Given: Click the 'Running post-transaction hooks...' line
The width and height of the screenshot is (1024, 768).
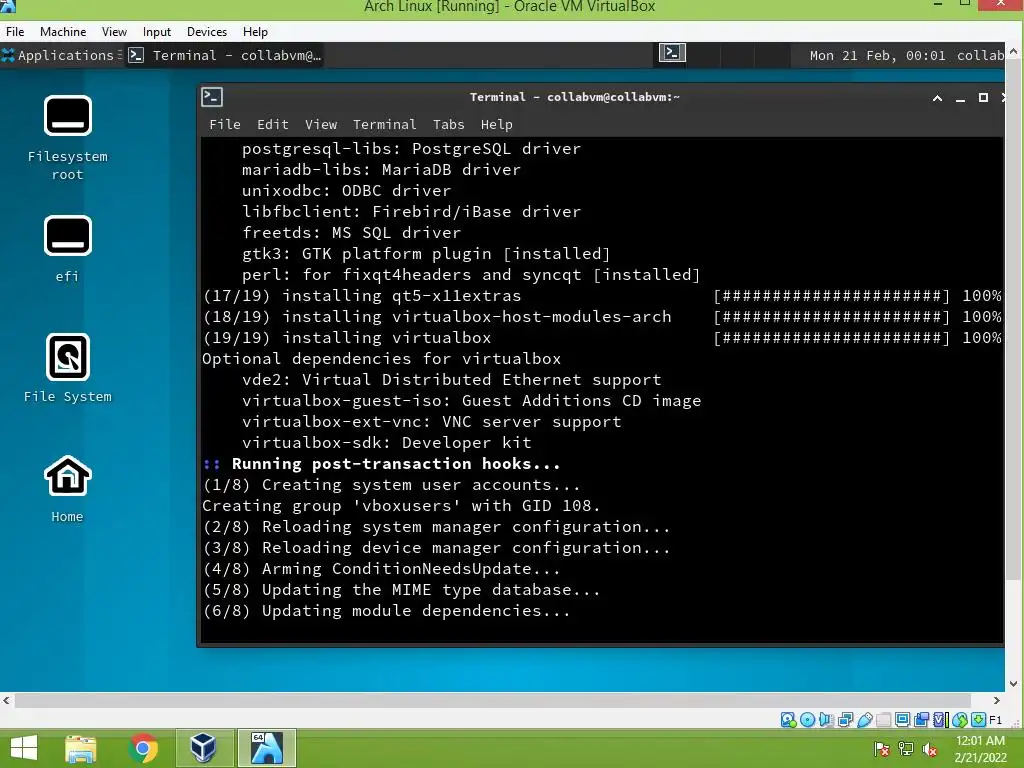Looking at the screenshot, I should 381,464.
